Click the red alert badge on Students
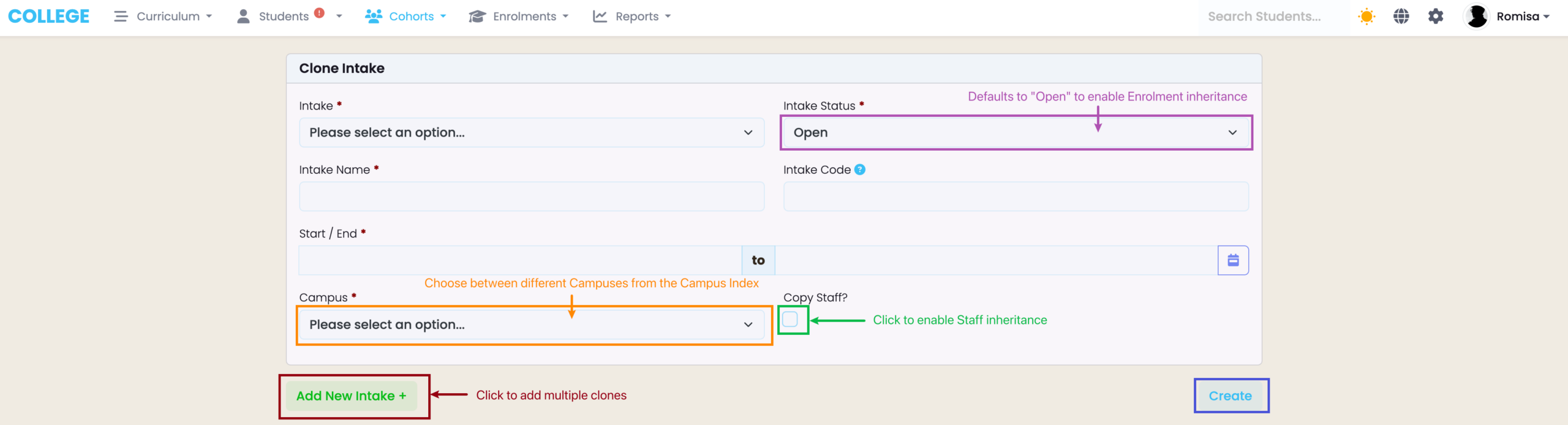 (319, 13)
